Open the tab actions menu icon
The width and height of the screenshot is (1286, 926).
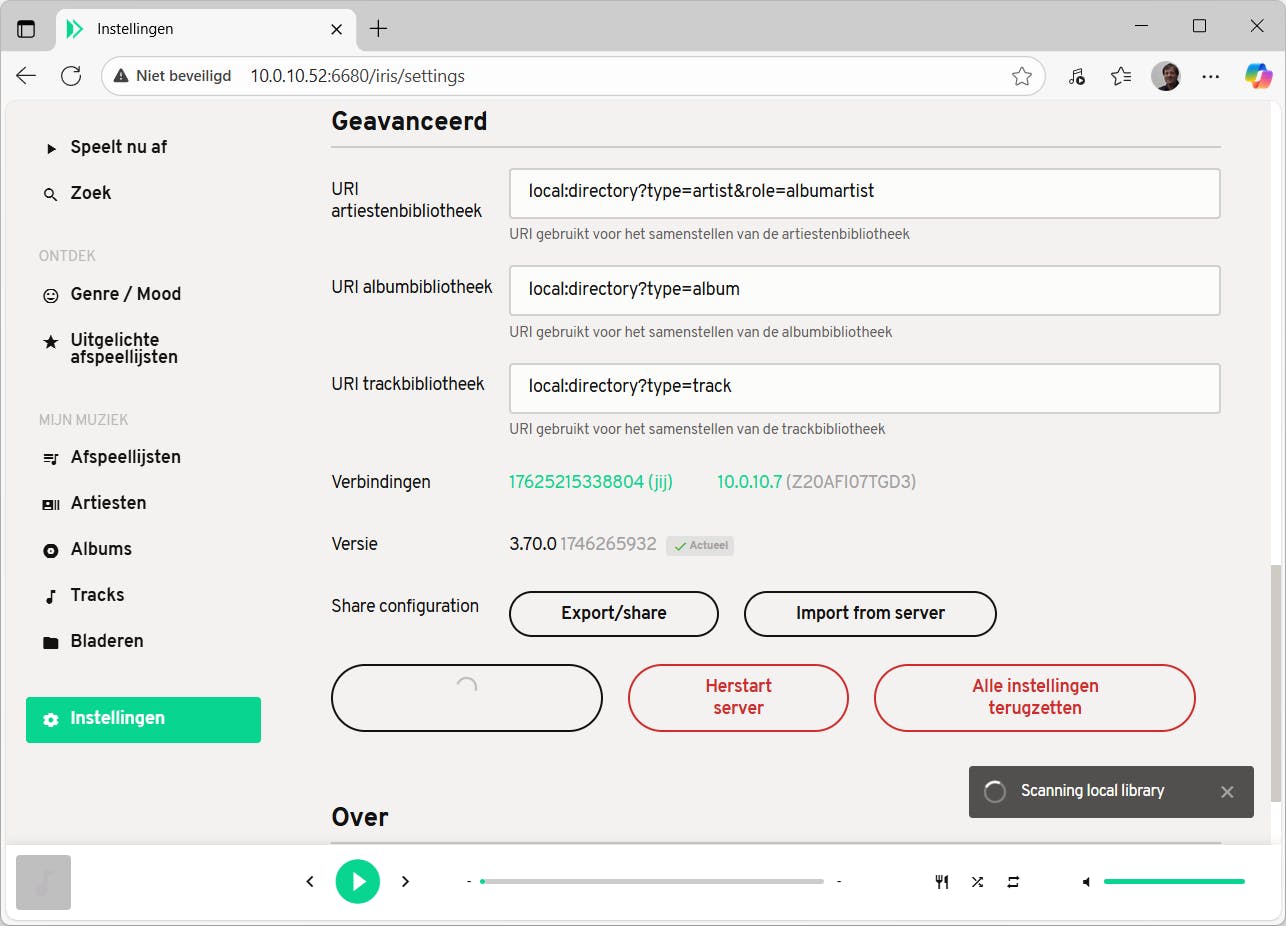[26, 29]
